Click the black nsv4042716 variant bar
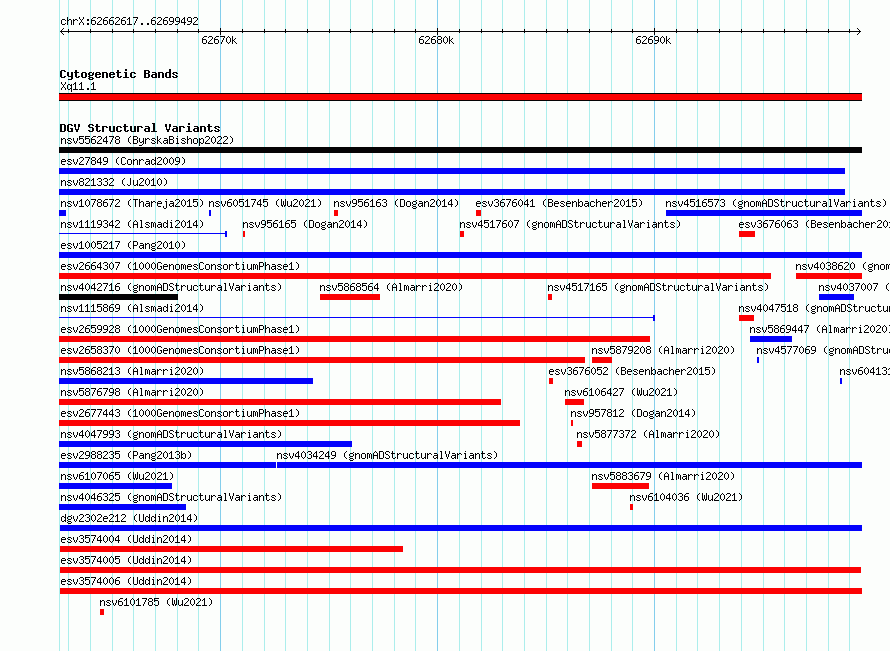 [x=119, y=297]
